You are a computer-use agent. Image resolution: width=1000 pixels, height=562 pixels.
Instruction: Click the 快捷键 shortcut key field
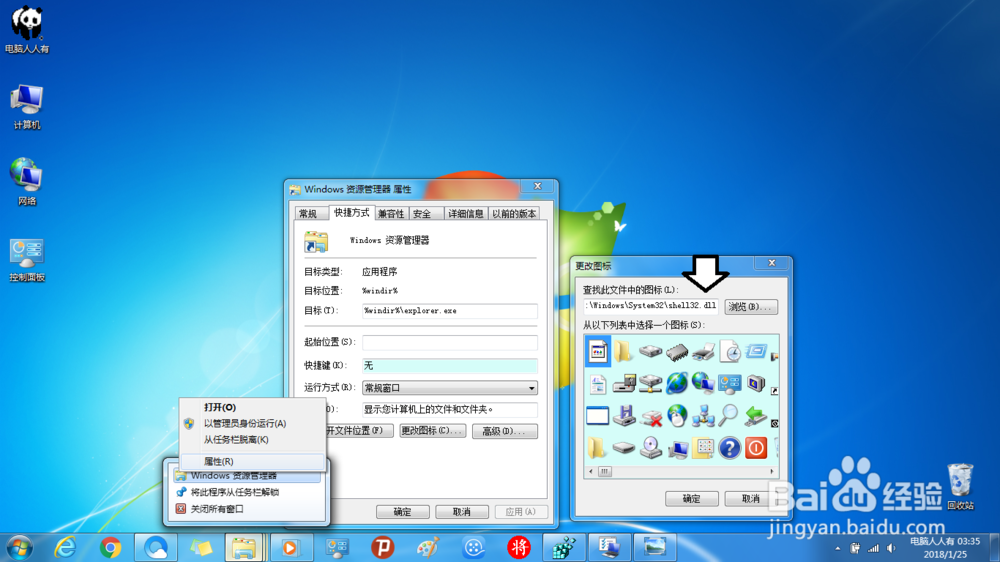450,366
